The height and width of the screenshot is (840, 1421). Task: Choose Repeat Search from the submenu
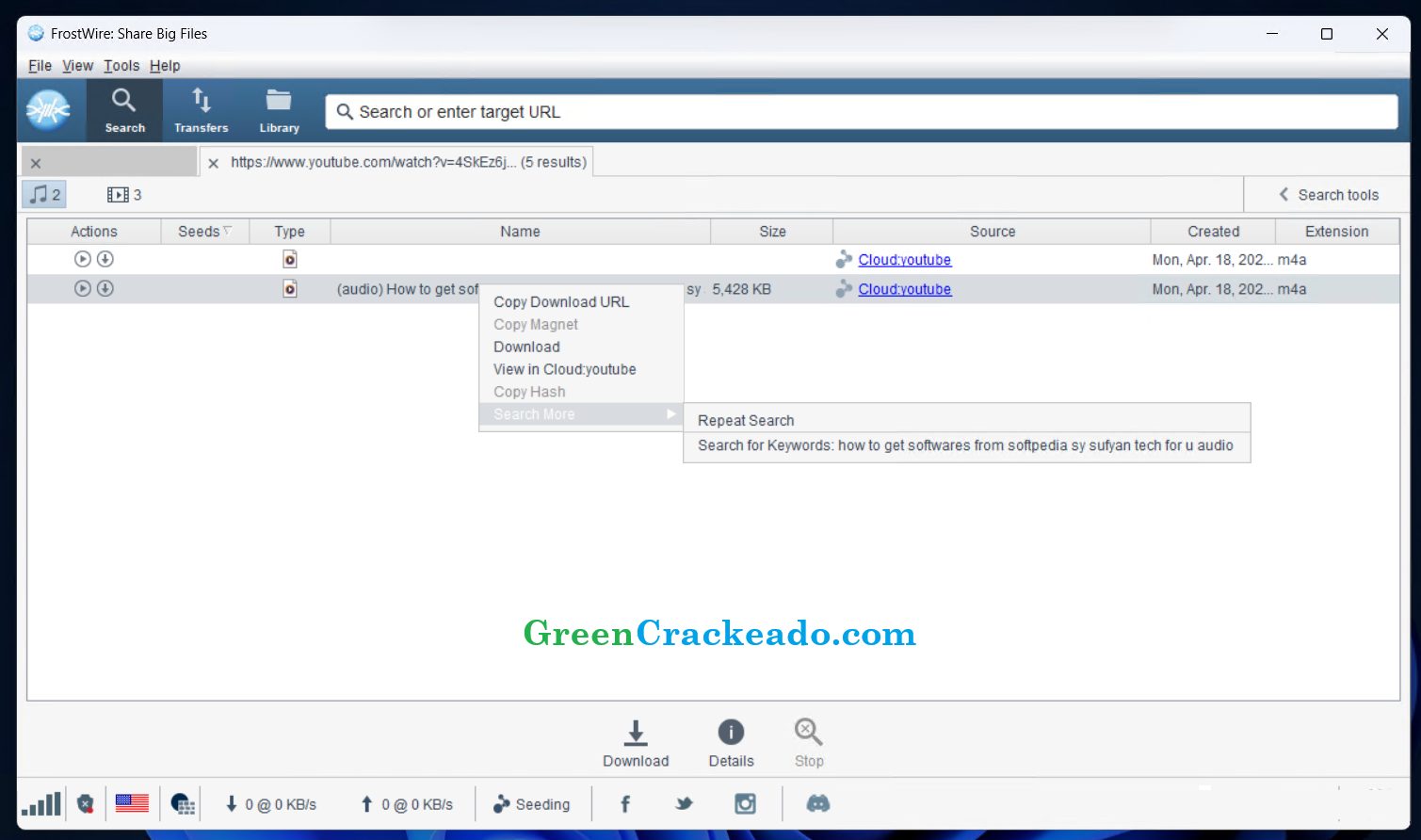[745, 420]
